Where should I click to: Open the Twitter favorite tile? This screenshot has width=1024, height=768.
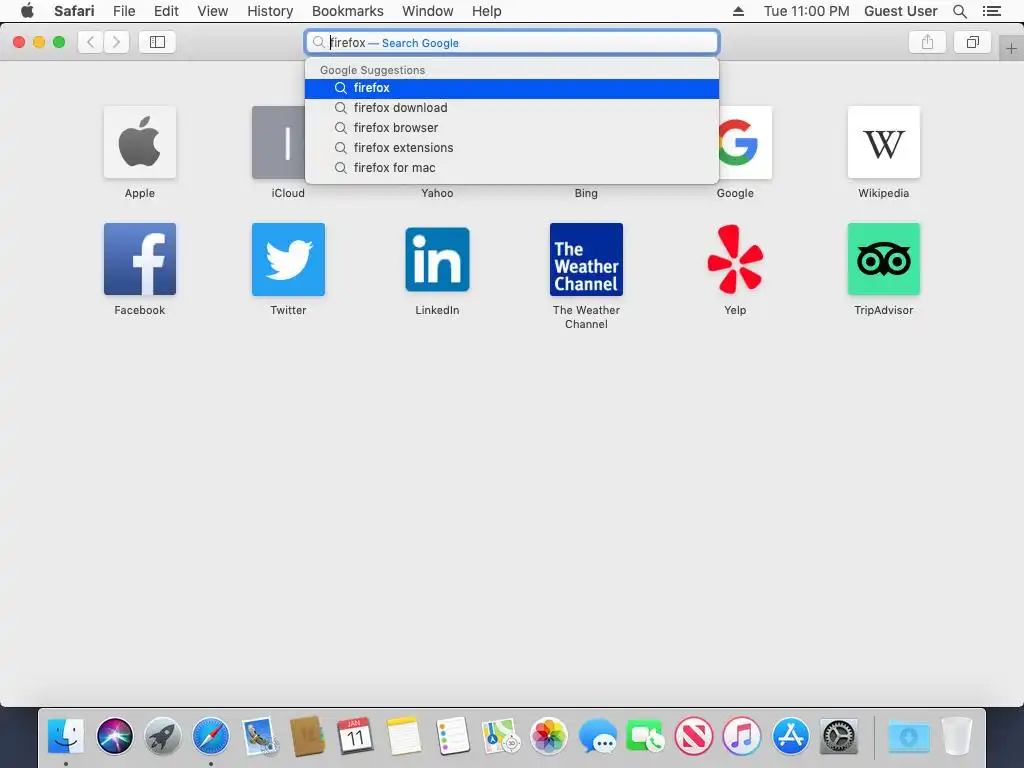[288, 259]
